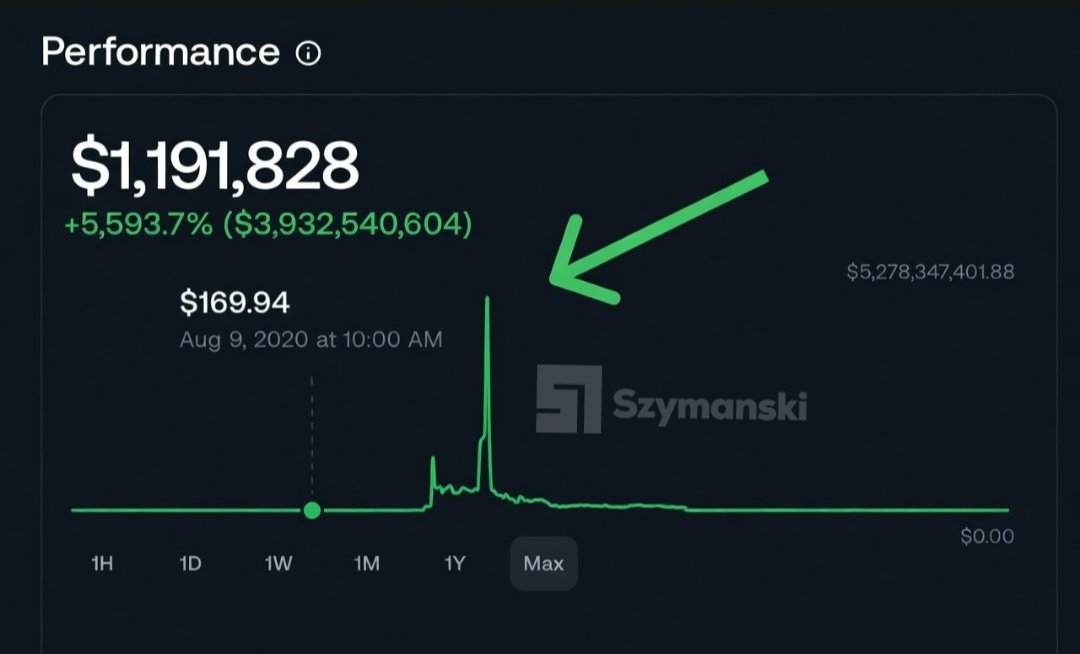Click the green data point marker on chart
1080x654 pixels.
312,511
